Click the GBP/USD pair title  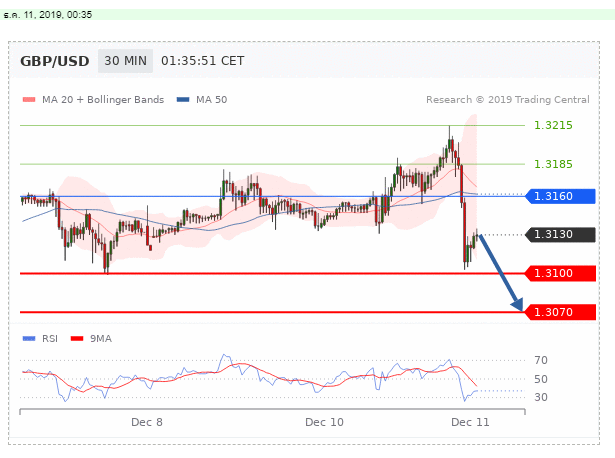[x=55, y=61]
